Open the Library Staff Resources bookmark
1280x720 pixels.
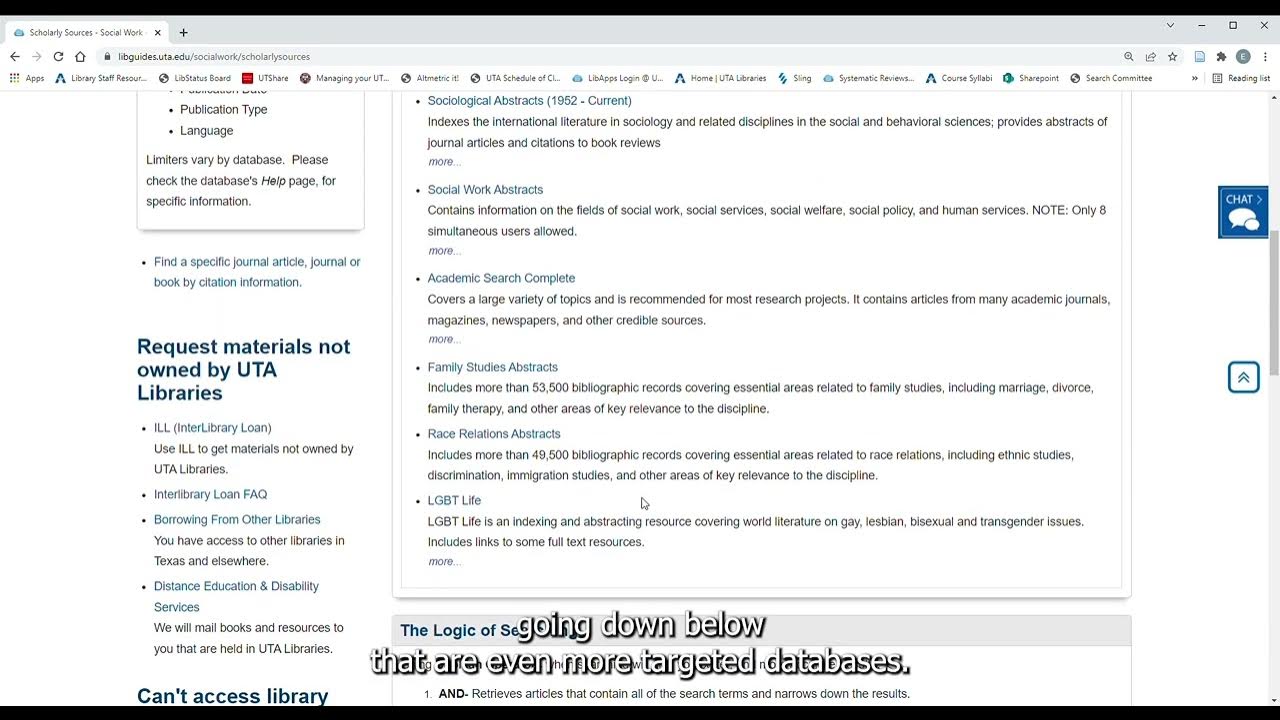(x=101, y=78)
